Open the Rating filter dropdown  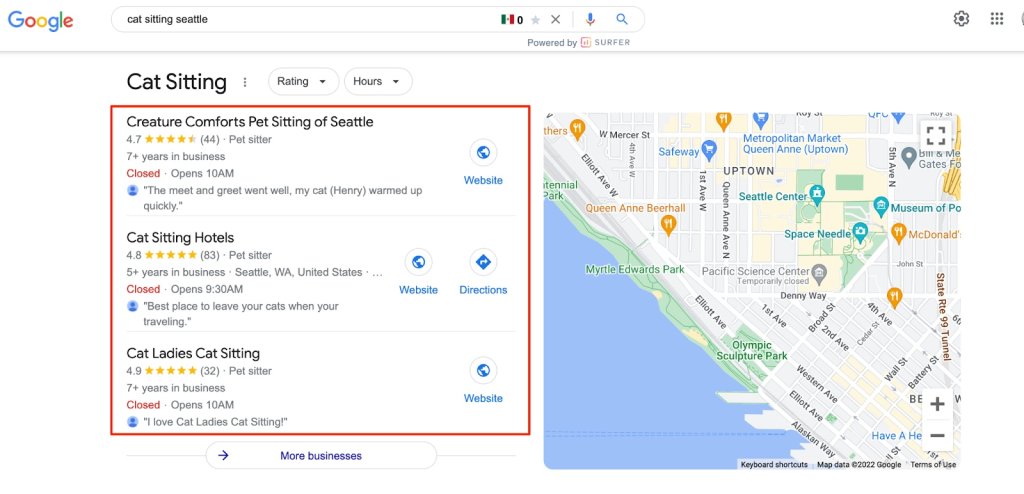tap(303, 82)
